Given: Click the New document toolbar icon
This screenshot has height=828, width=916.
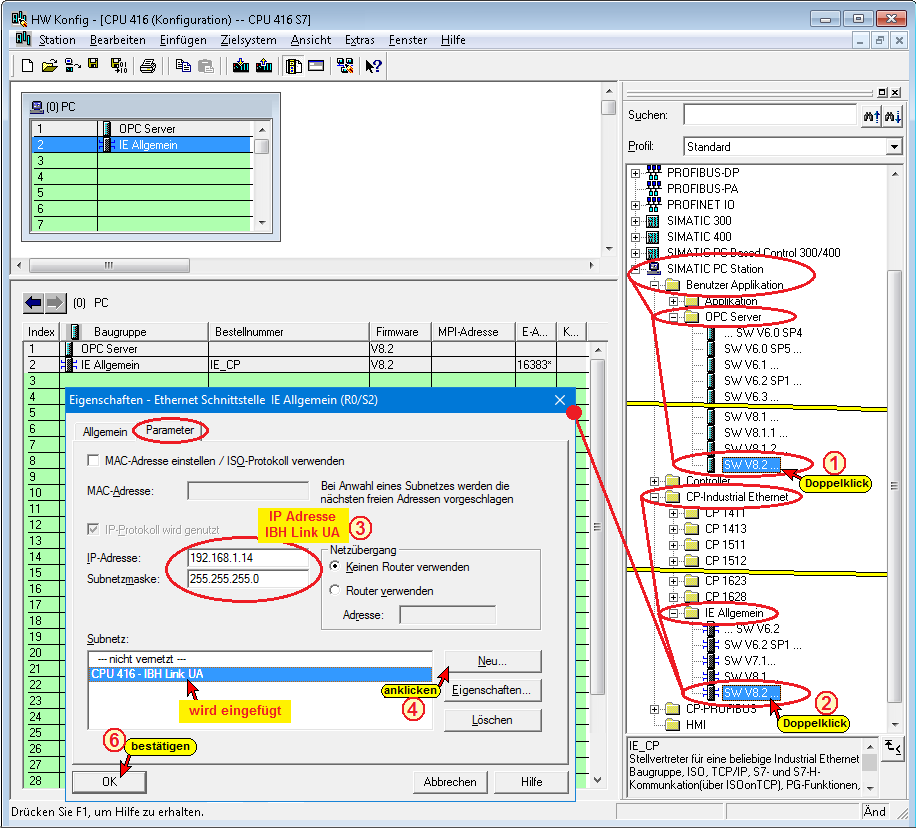Looking at the screenshot, I should [x=27, y=65].
